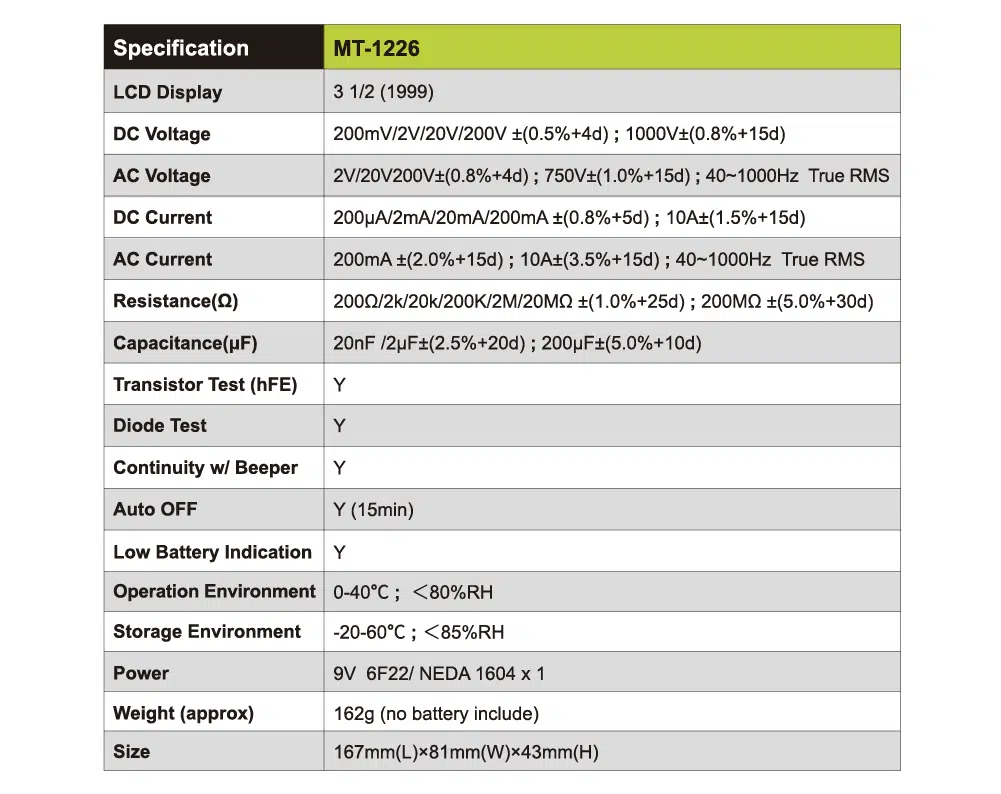Click the Y value beside Diode Test

tap(340, 426)
